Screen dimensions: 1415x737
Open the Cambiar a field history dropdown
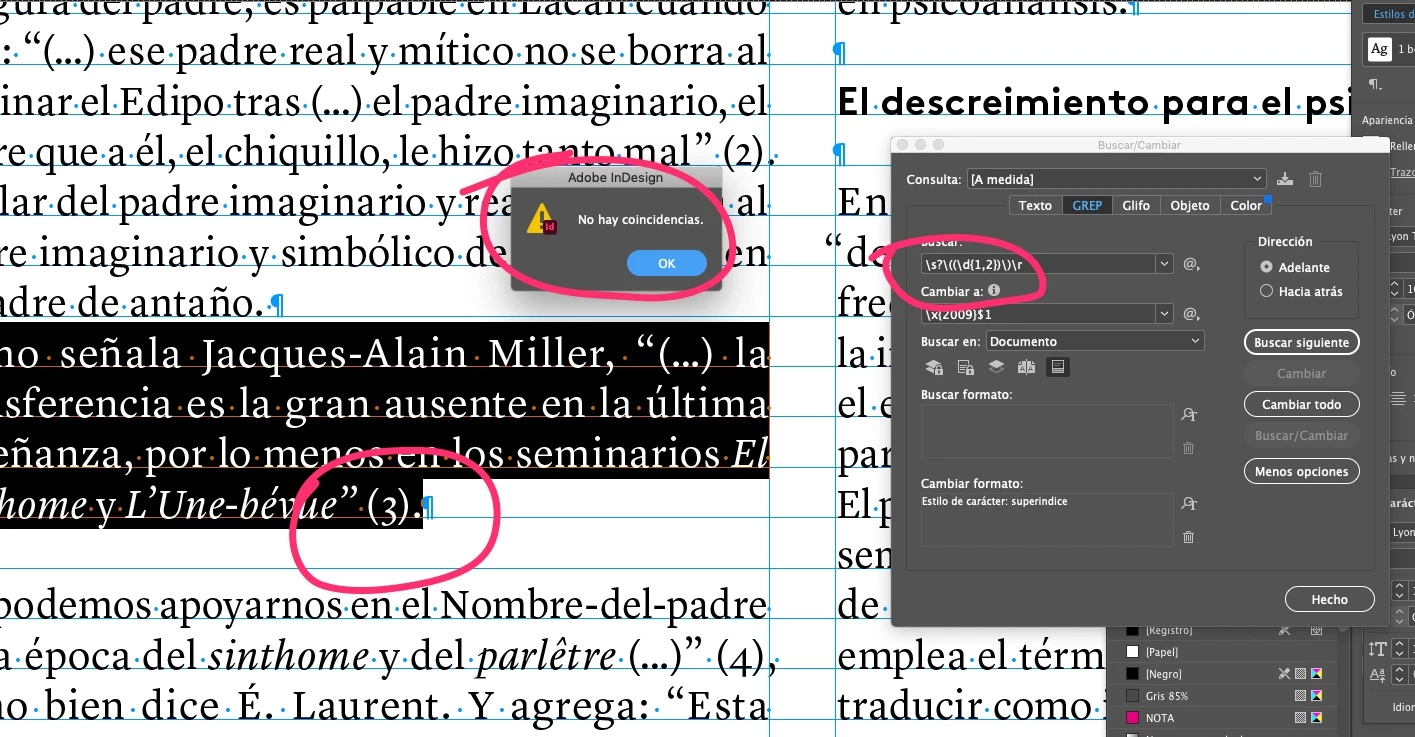(x=1164, y=314)
